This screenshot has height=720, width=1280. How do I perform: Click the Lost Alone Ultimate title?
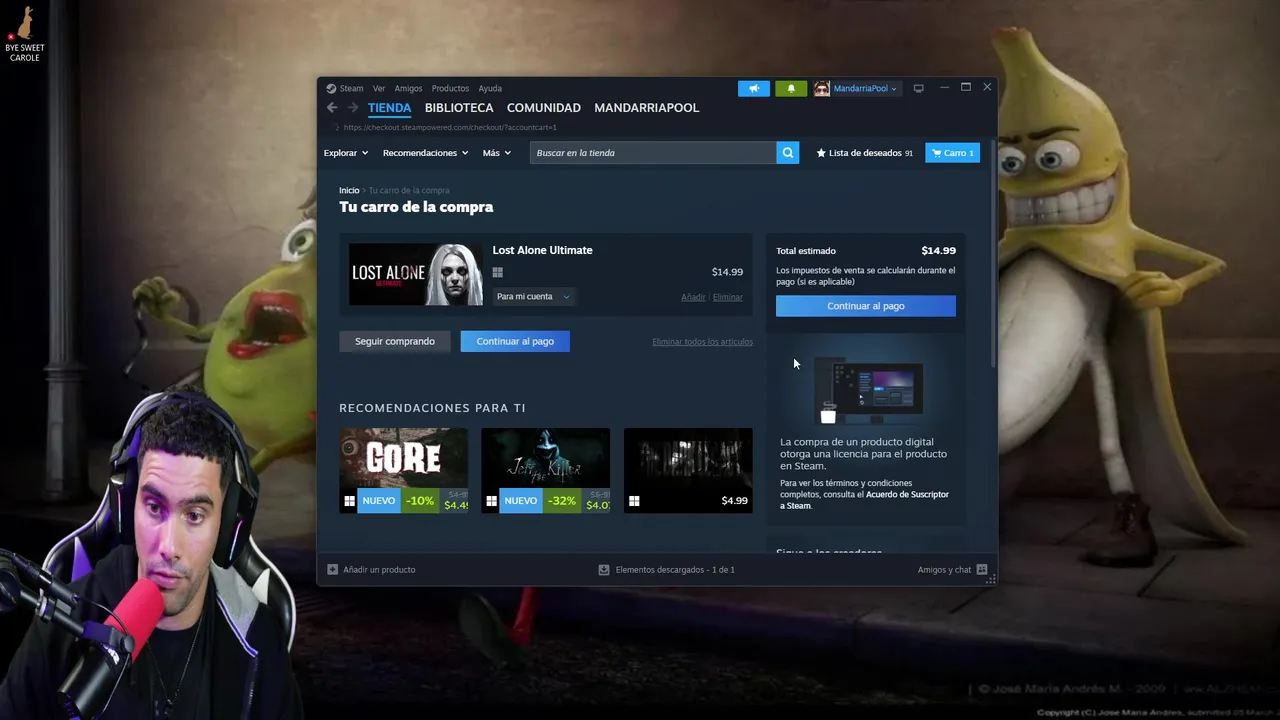pyautogui.click(x=542, y=250)
